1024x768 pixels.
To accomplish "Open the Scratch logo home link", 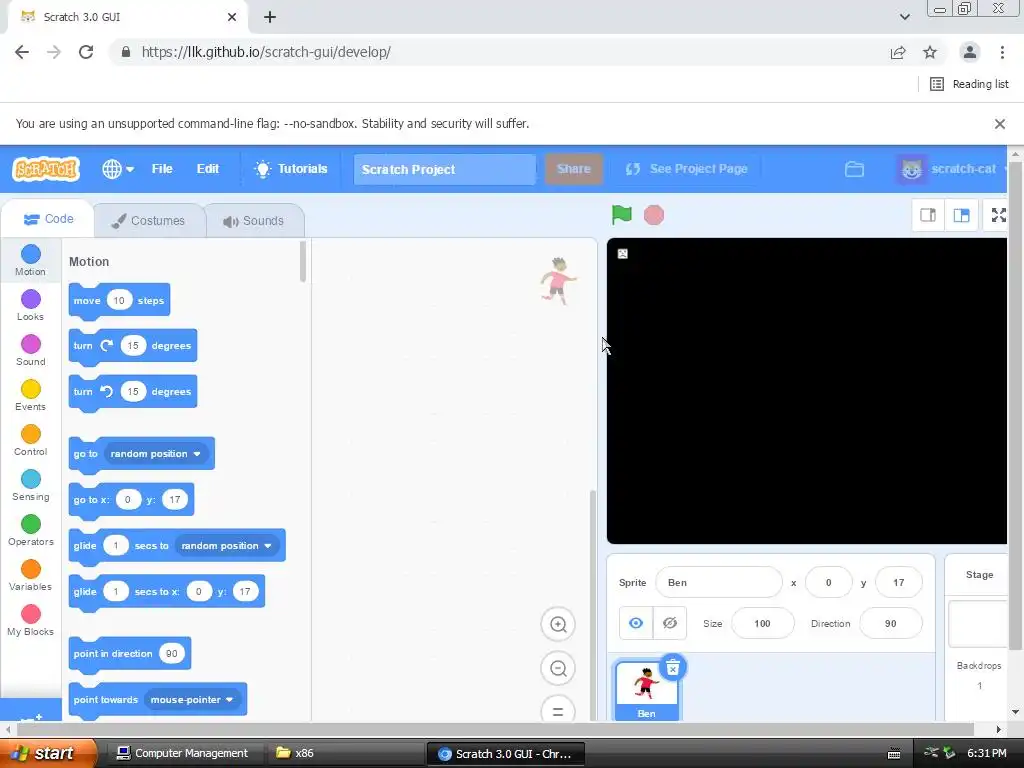I will coord(46,169).
